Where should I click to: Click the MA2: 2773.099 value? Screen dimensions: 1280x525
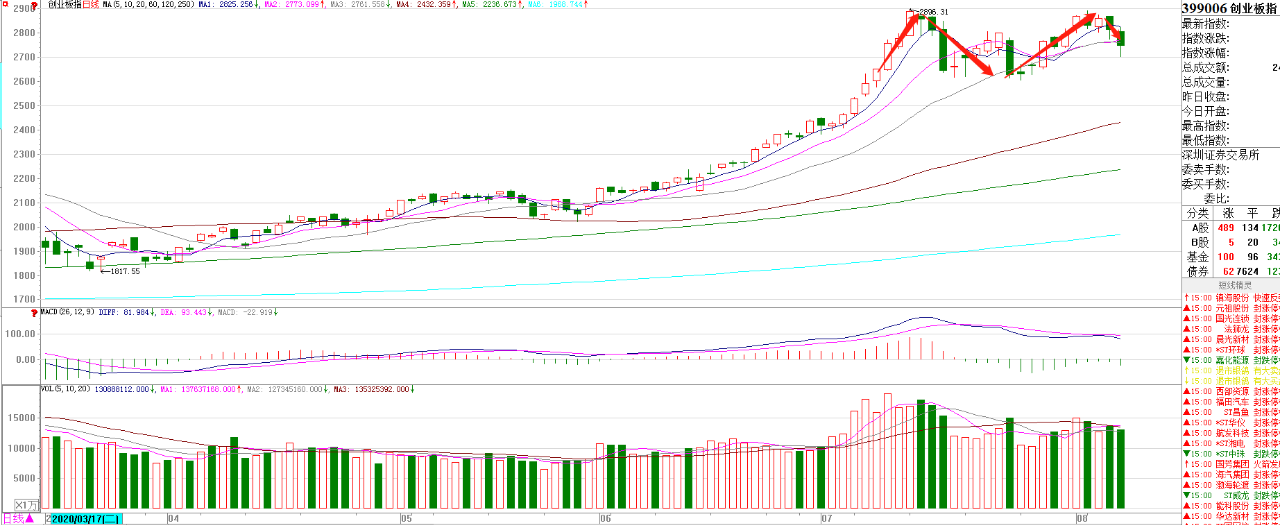click(x=294, y=5)
